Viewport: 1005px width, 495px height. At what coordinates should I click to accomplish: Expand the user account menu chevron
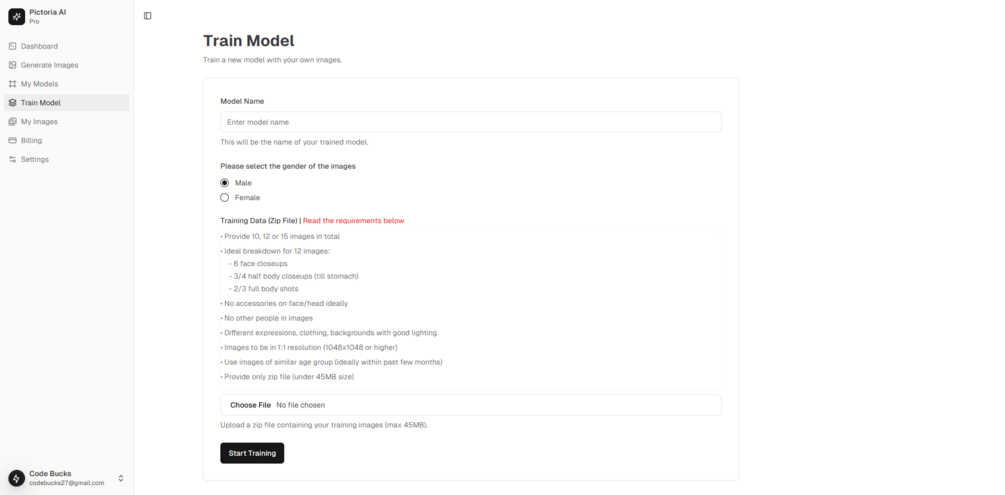(121, 478)
